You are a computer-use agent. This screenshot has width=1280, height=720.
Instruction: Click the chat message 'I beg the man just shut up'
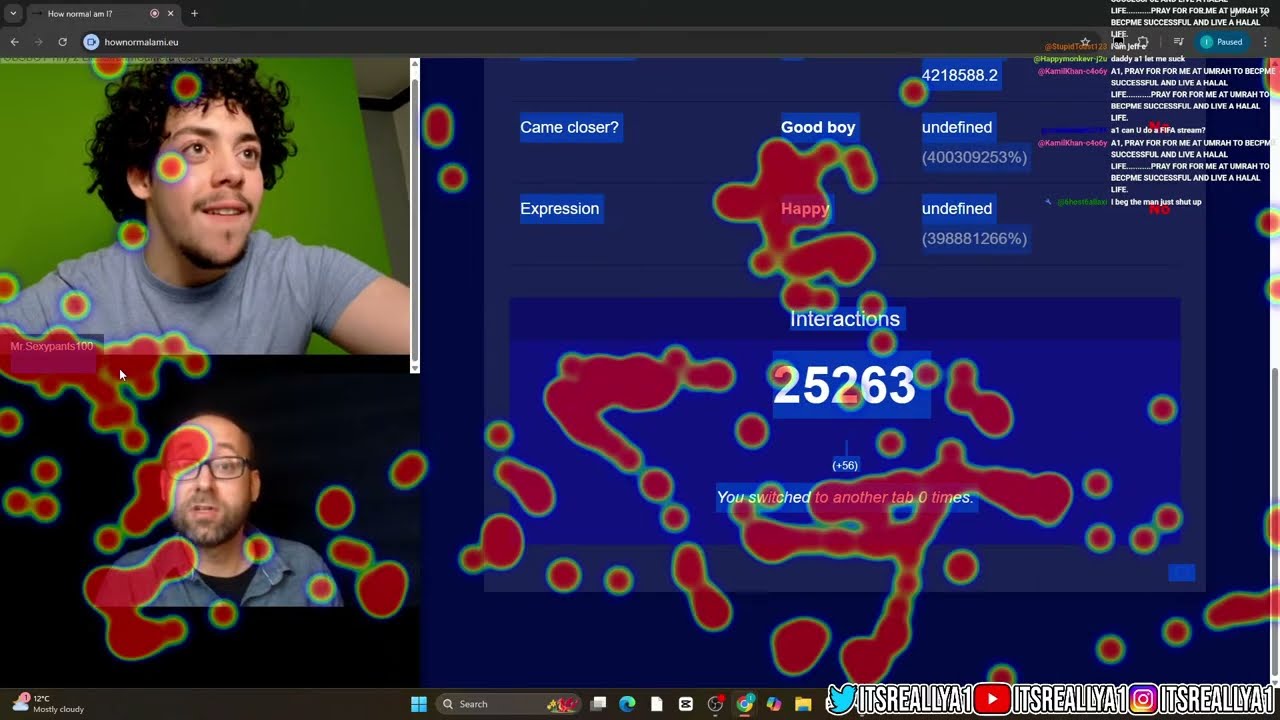click(x=1156, y=202)
